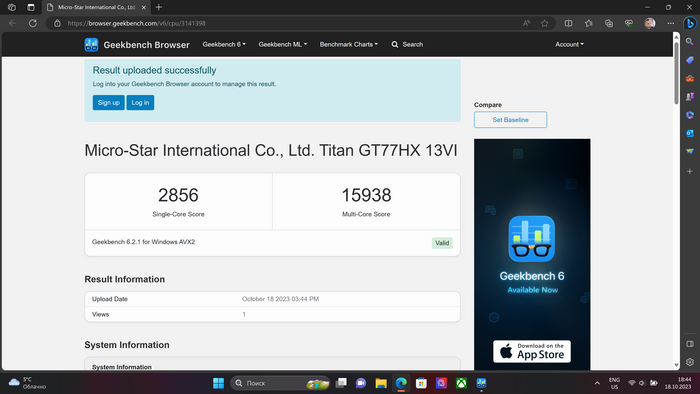Close the Micro-Star International tab
This screenshot has height=394, width=700.
coord(143,8)
